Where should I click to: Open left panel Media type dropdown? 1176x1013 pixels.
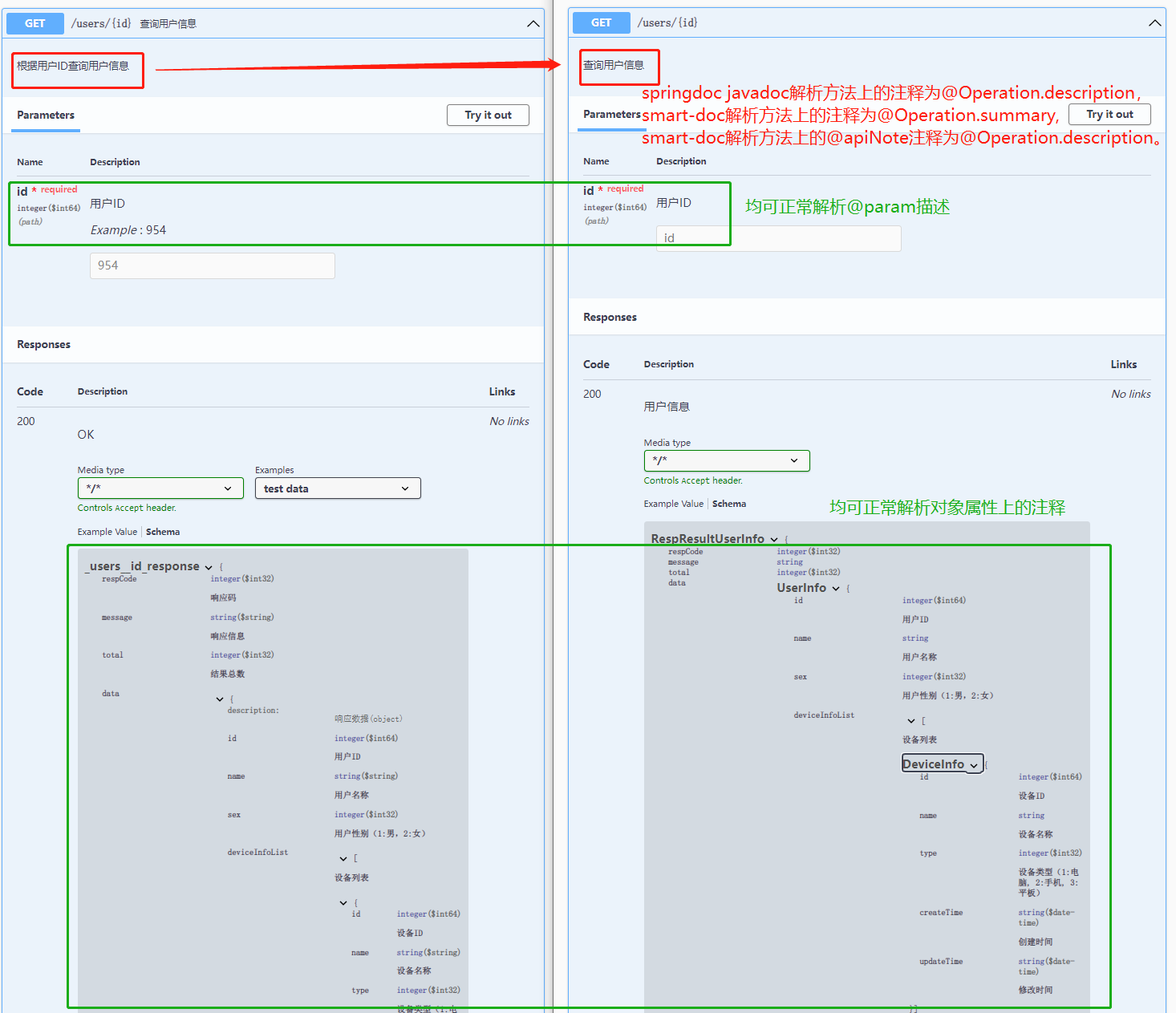[160, 488]
